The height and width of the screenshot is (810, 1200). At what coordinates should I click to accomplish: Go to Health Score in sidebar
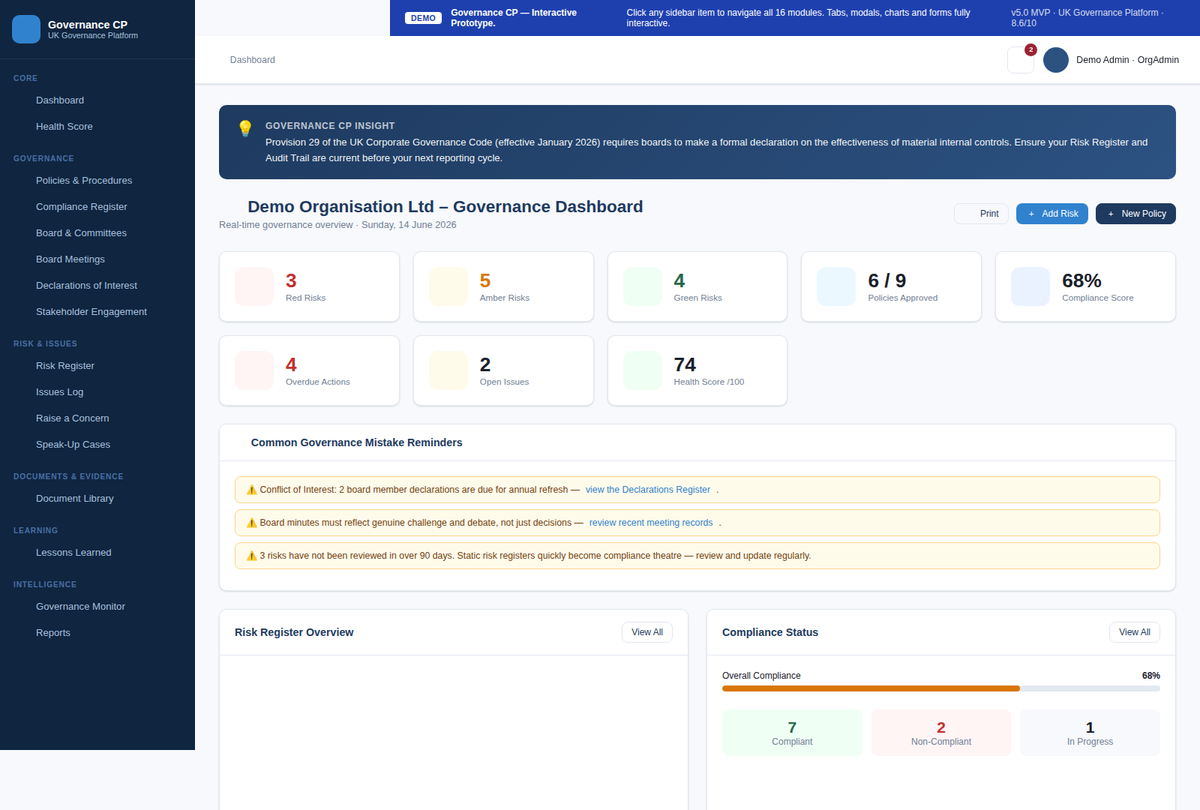click(x=97, y=126)
